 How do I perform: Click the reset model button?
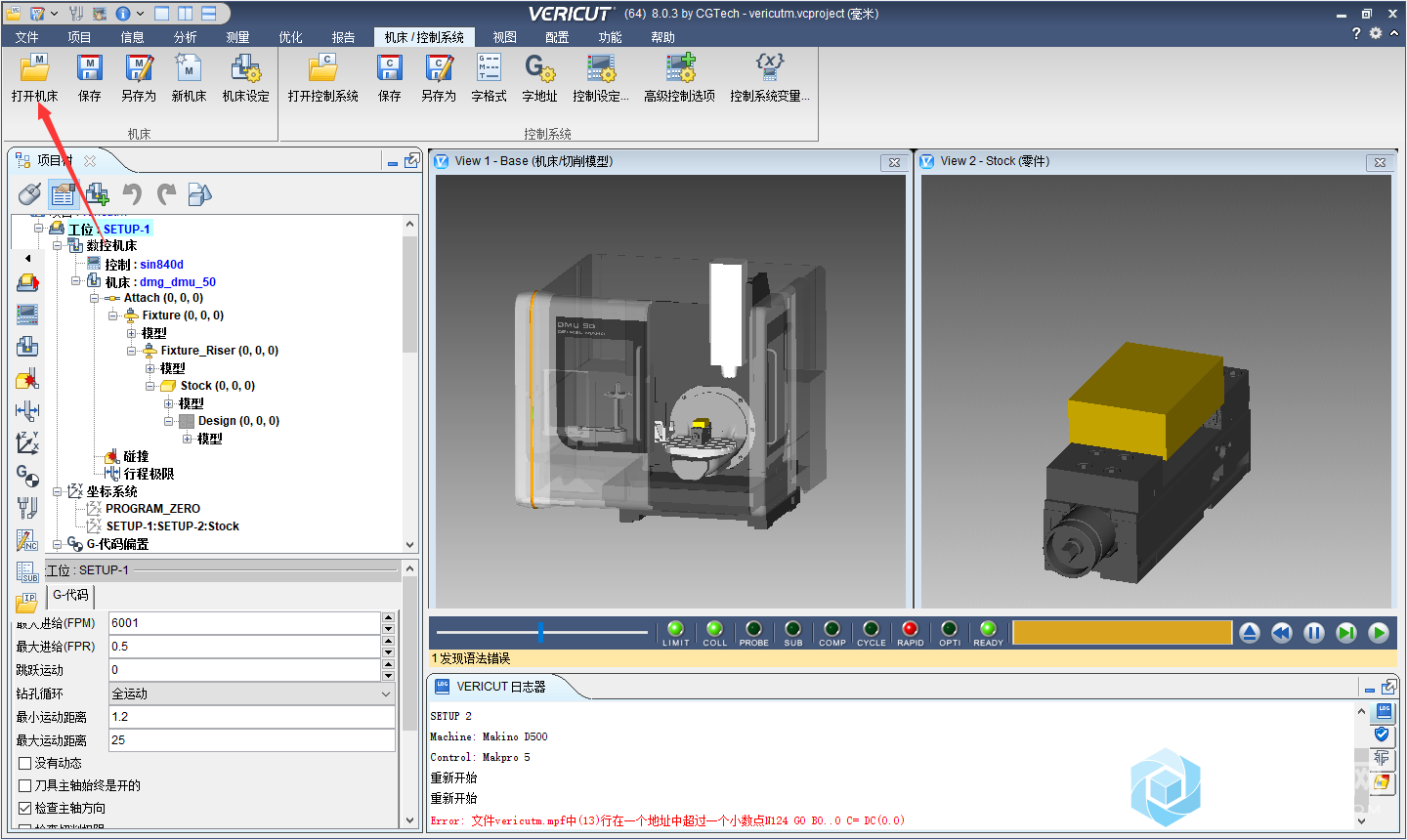[1250, 633]
